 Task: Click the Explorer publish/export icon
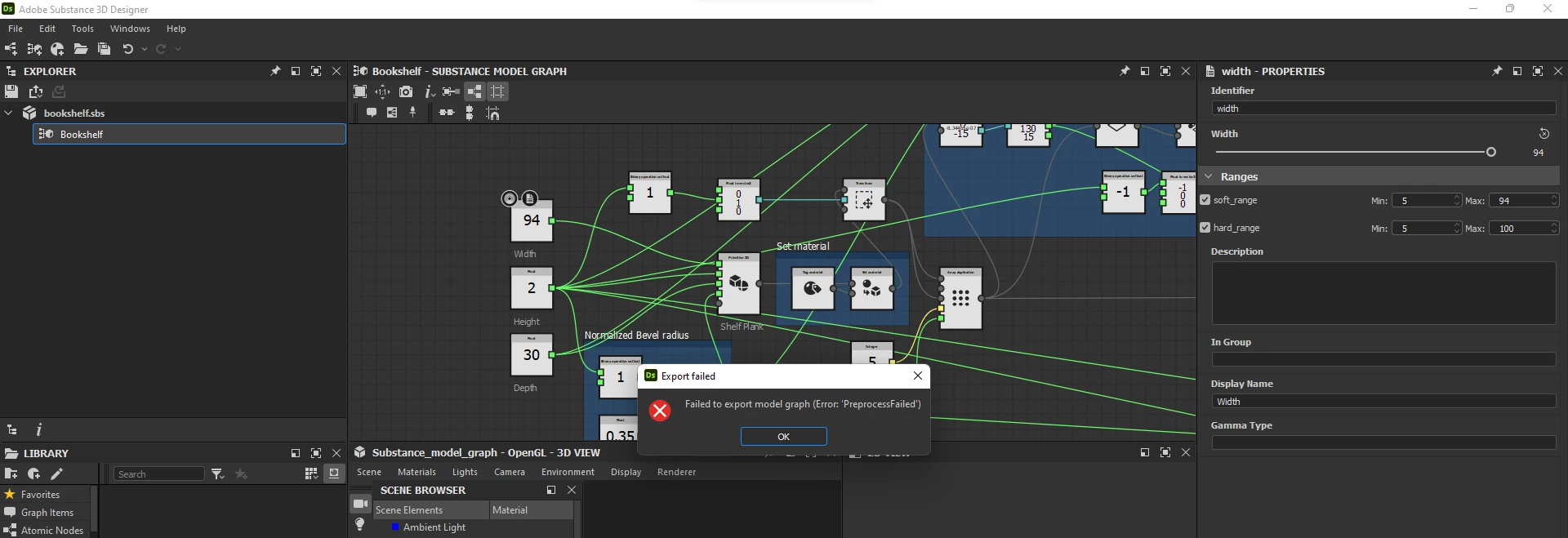point(36,91)
